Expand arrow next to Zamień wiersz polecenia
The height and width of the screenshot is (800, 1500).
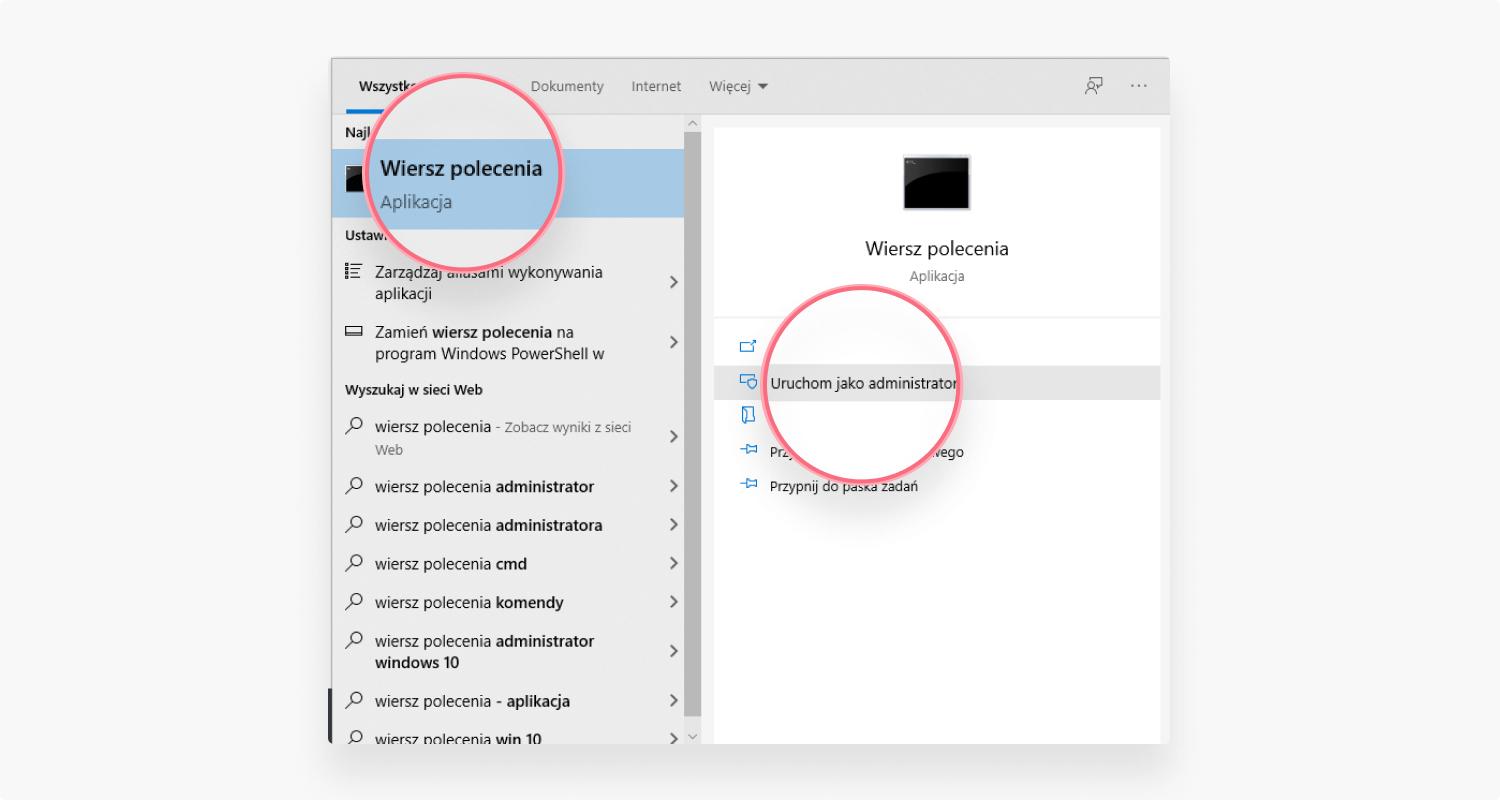tap(673, 343)
